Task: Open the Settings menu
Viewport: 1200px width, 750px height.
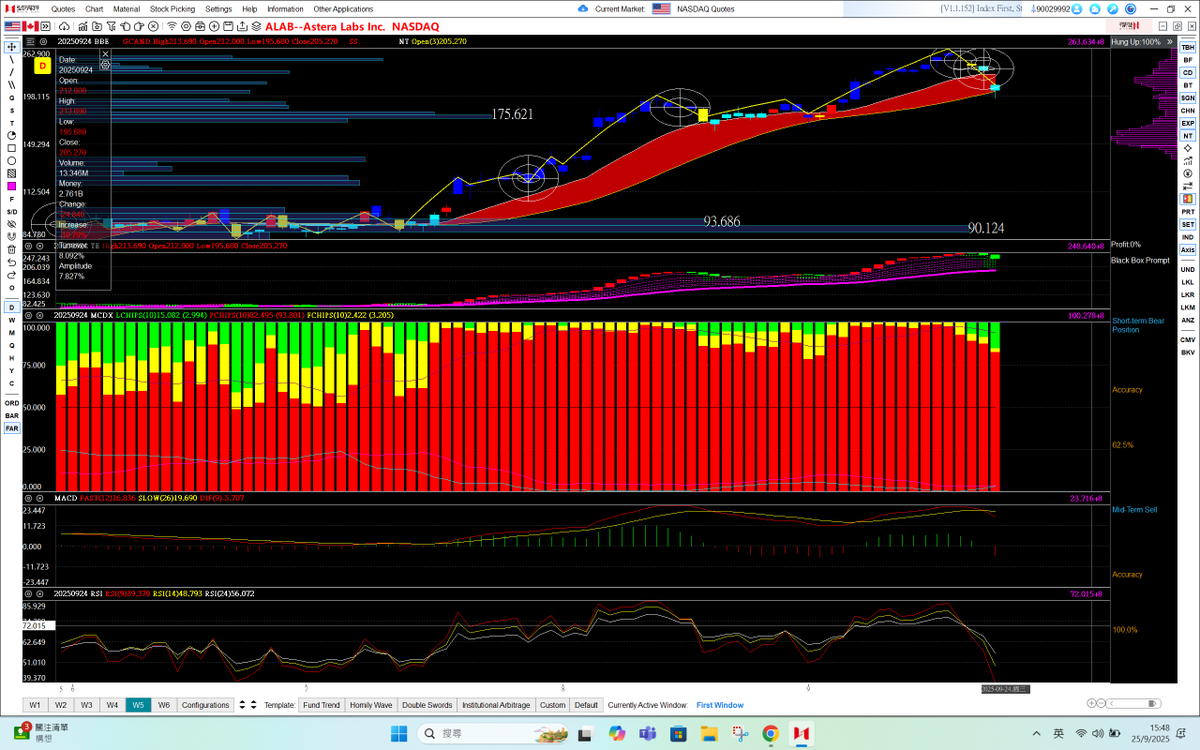Action: (219, 9)
